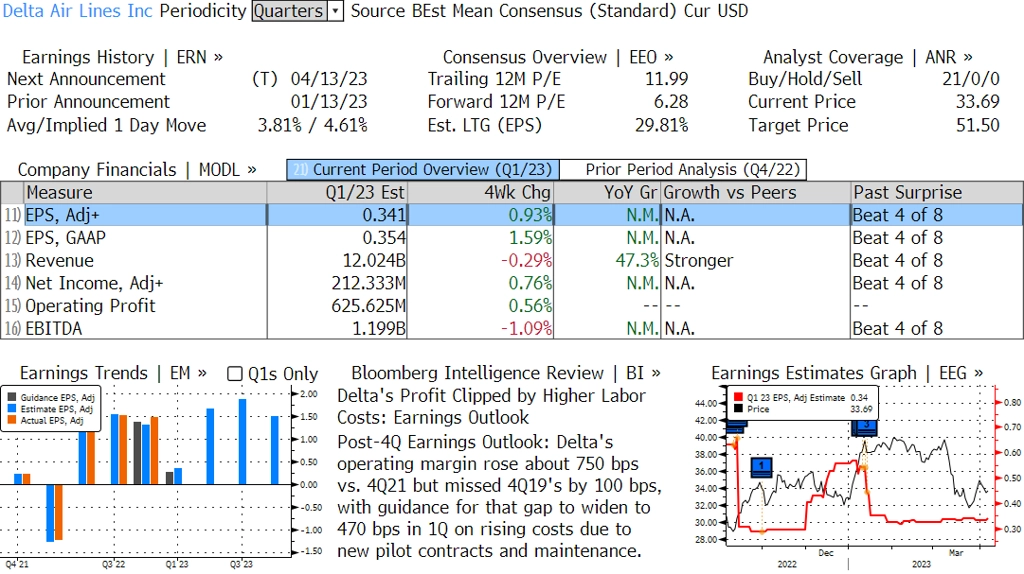Click the Revenue YoY growth 47.3%
Screen dimensions: 1024x574
637,261
